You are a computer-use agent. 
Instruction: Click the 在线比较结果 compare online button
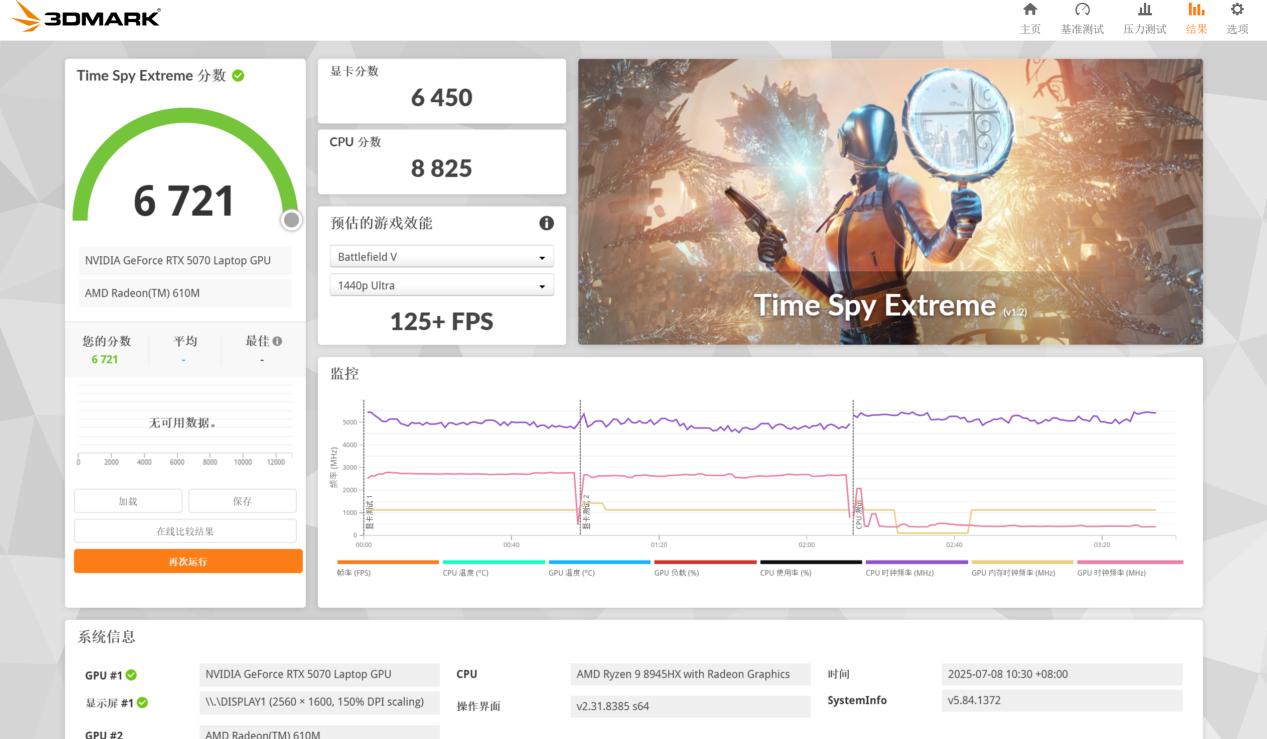185,531
